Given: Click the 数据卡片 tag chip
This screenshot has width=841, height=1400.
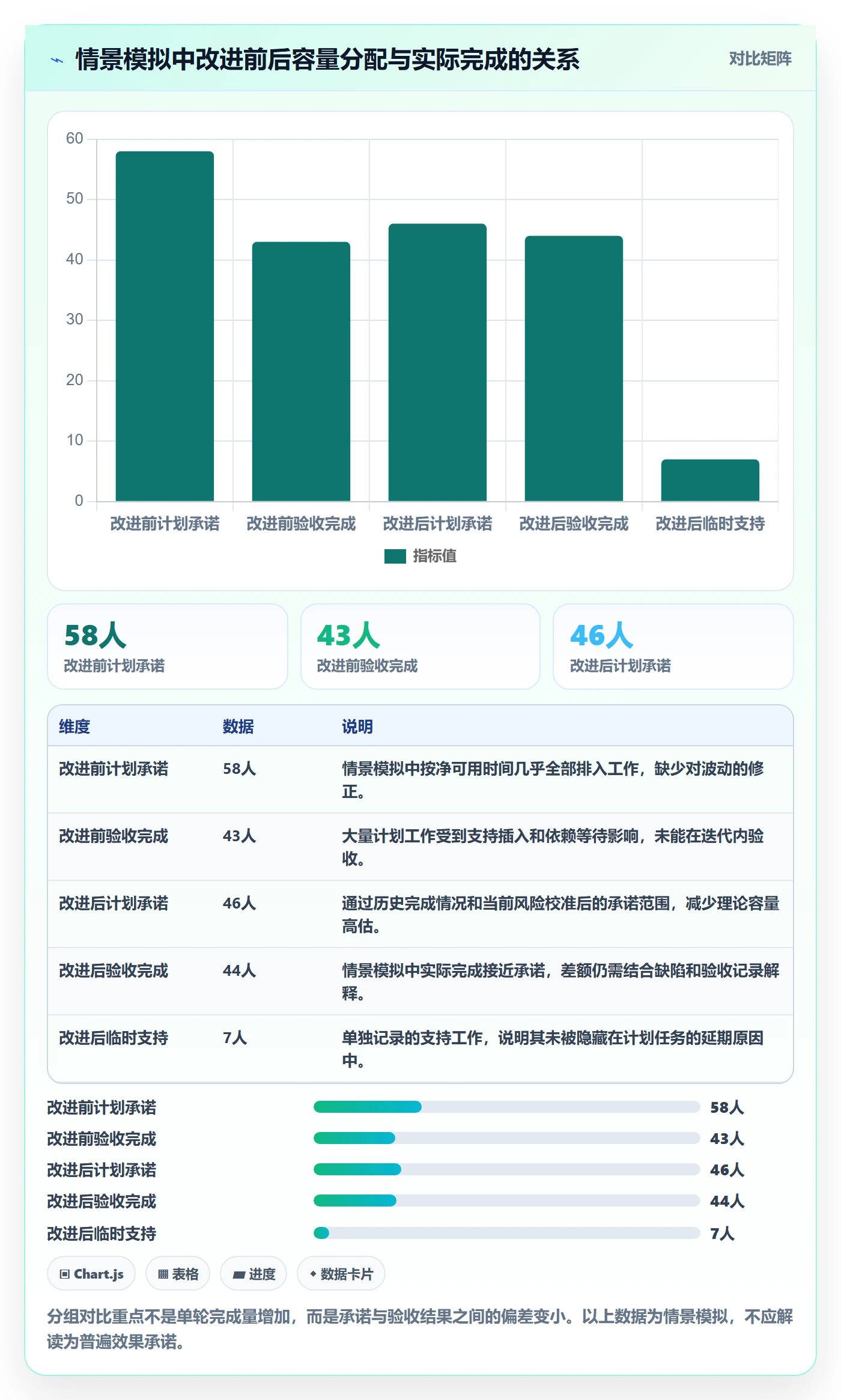Looking at the screenshot, I should (x=341, y=1274).
